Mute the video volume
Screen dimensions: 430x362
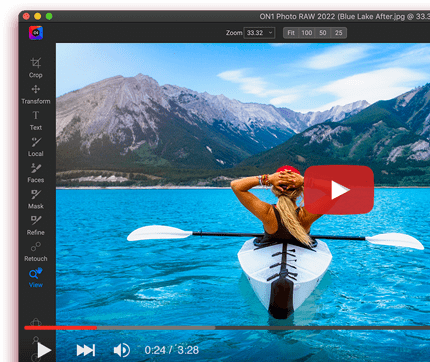coord(122,350)
